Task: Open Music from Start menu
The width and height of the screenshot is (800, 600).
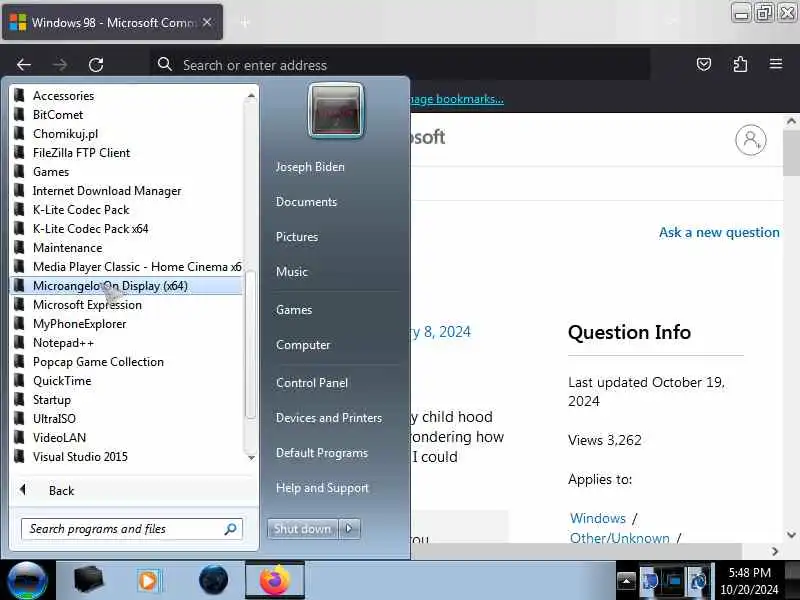Action: 292,272
